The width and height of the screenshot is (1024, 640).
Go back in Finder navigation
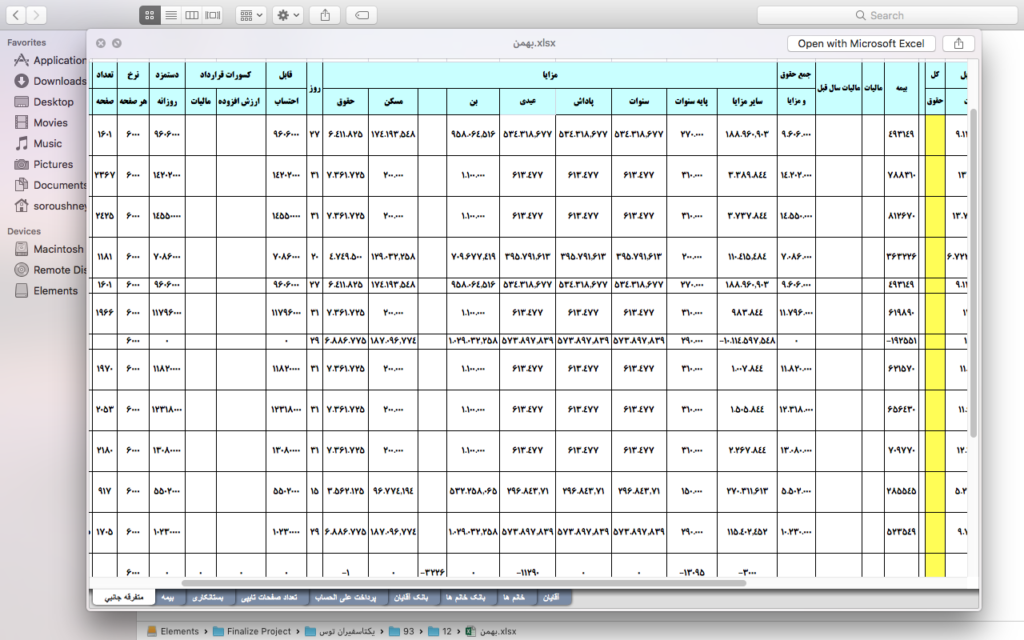16,15
